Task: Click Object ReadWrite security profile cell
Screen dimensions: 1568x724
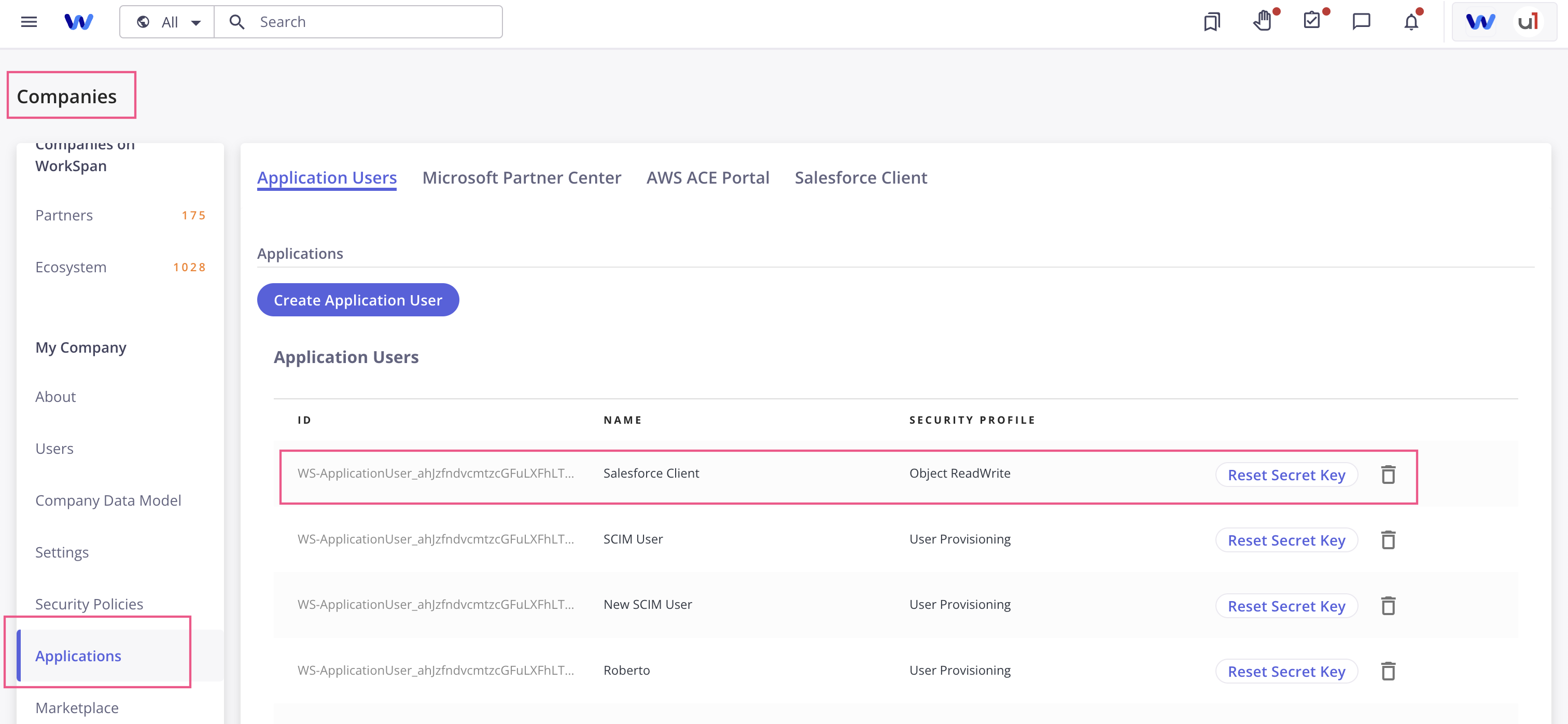Action: [959, 473]
